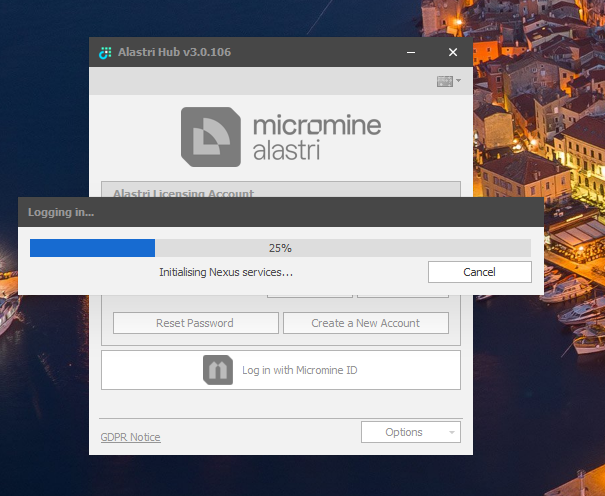The width and height of the screenshot is (605, 496).
Task: Open the GDPR Notice link
Action: point(130,437)
